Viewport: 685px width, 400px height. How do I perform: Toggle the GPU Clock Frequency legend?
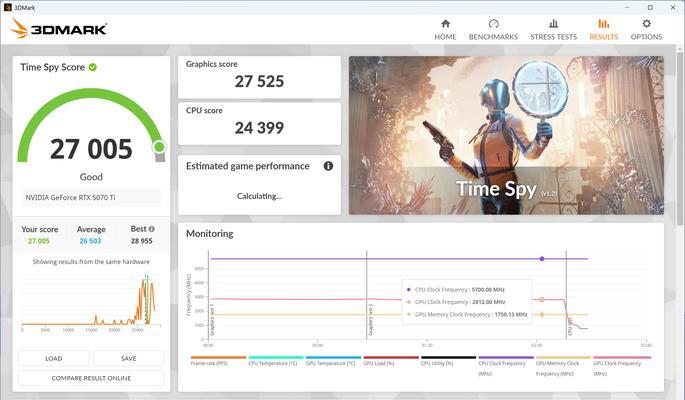click(622, 366)
